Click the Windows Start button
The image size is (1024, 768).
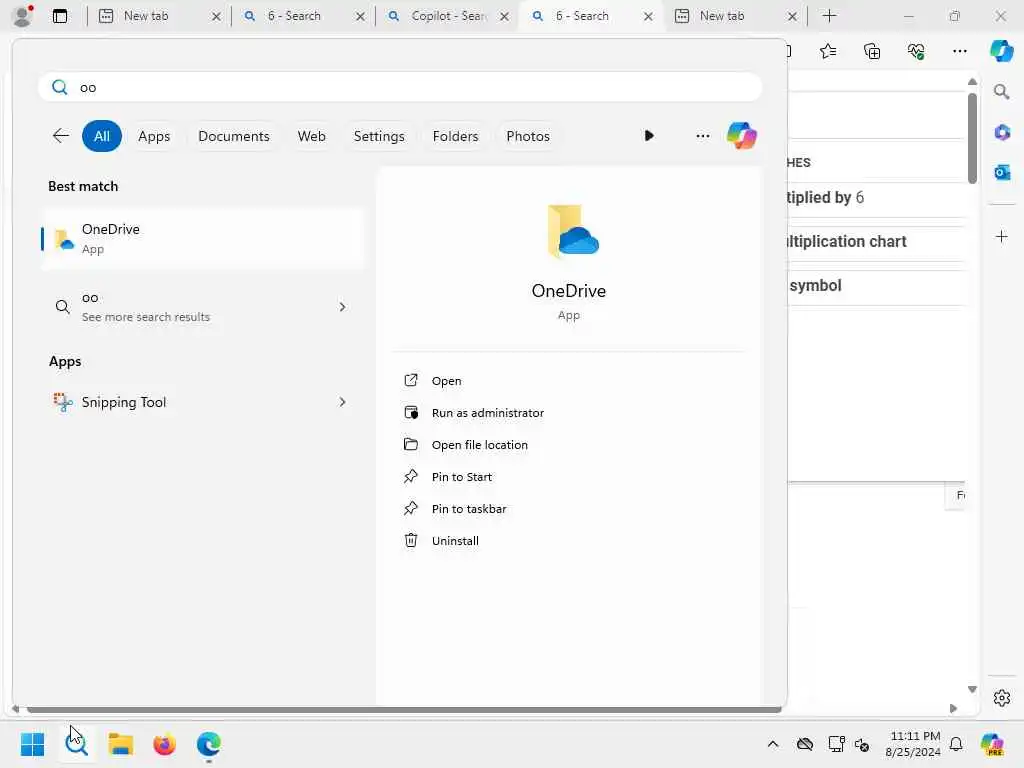click(32, 744)
